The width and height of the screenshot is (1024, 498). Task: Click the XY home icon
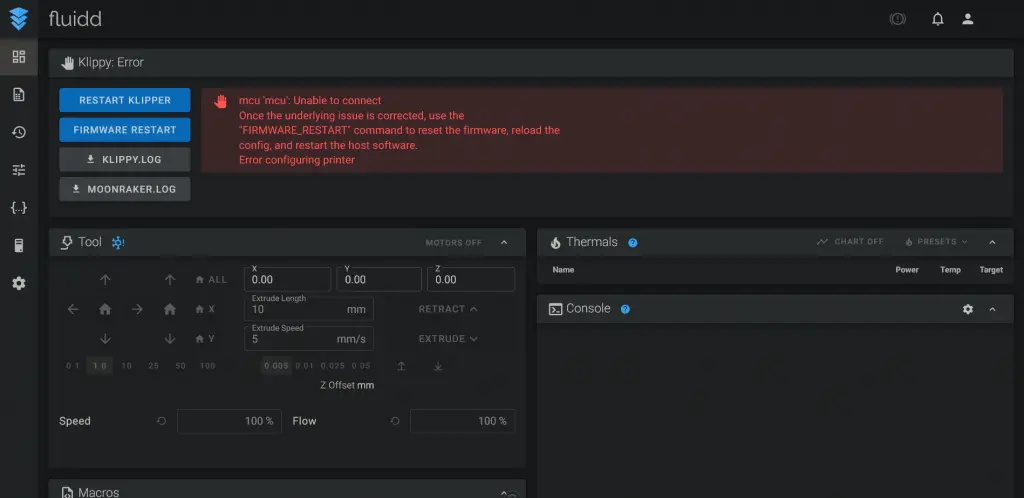[105, 309]
